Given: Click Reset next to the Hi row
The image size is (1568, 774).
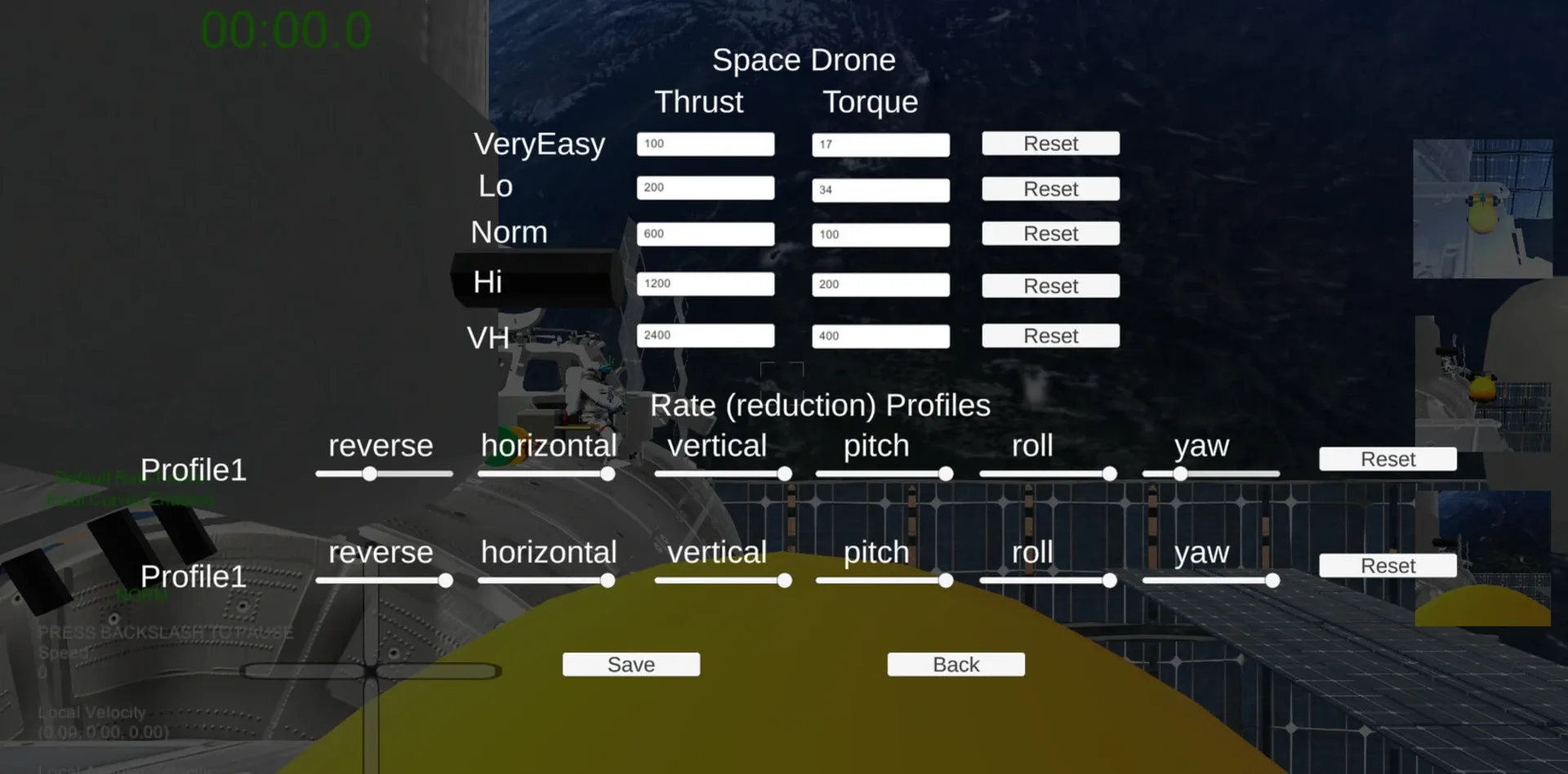Looking at the screenshot, I should pyautogui.click(x=1049, y=287).
